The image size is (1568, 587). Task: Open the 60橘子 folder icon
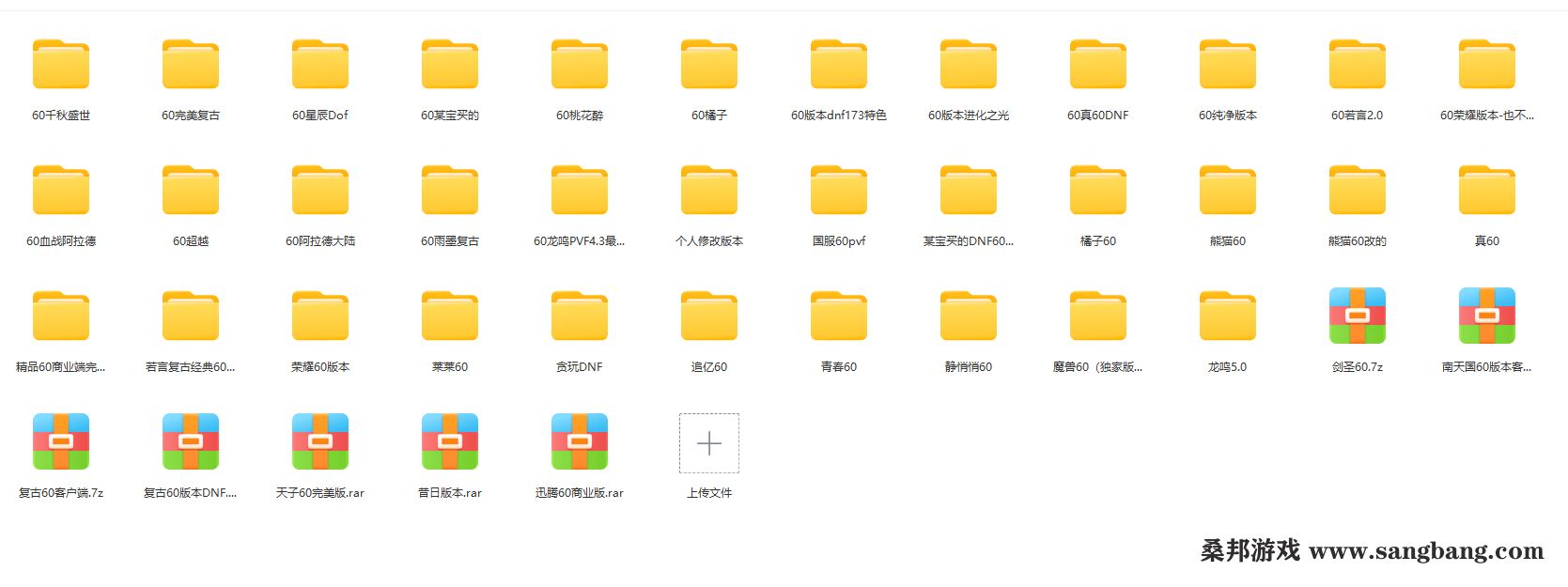[x=709, y=64]
